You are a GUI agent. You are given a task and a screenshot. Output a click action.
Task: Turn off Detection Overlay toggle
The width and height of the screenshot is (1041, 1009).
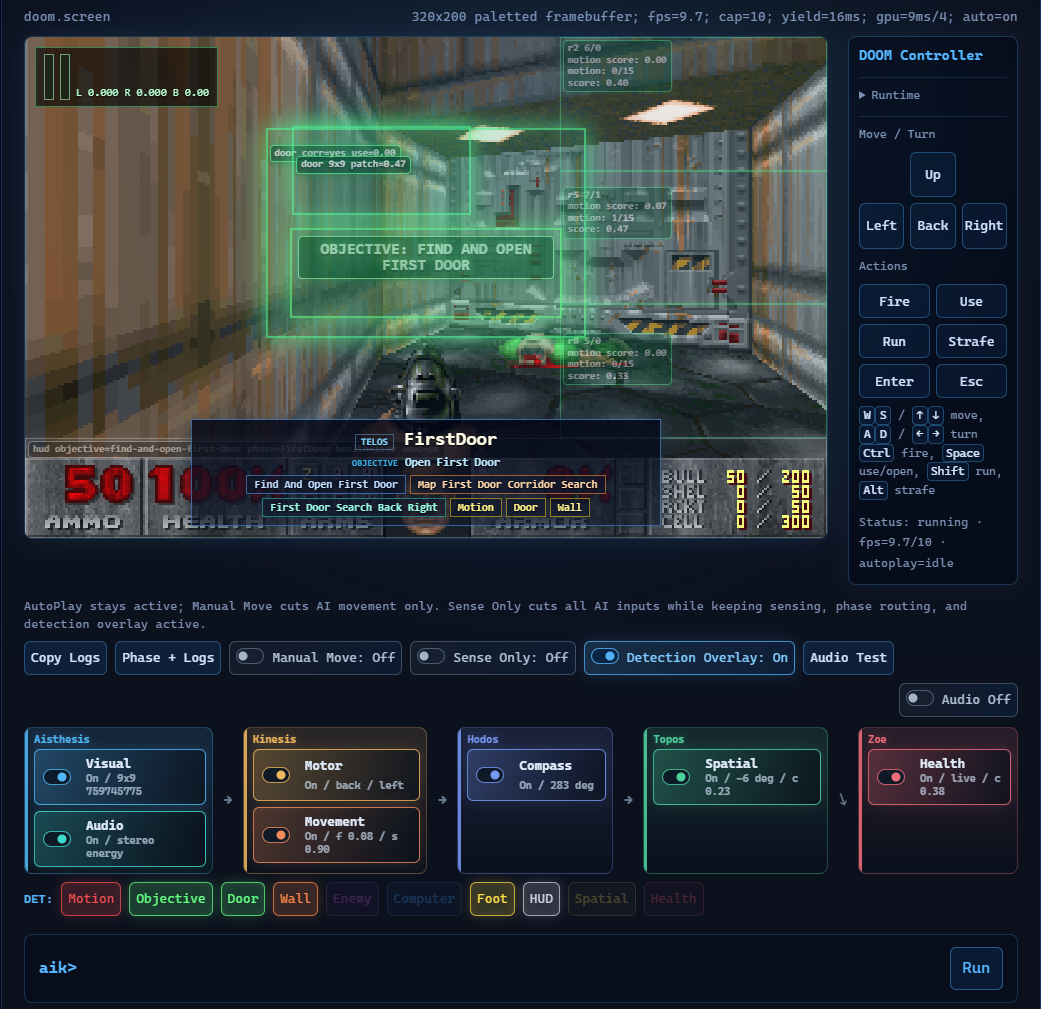[605, 657]
